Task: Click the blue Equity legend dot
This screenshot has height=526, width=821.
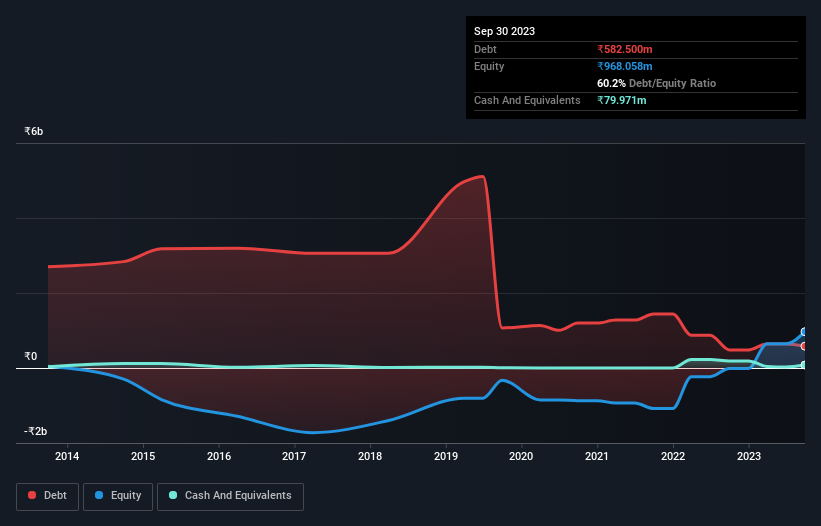Action: [x=99, y=495]
